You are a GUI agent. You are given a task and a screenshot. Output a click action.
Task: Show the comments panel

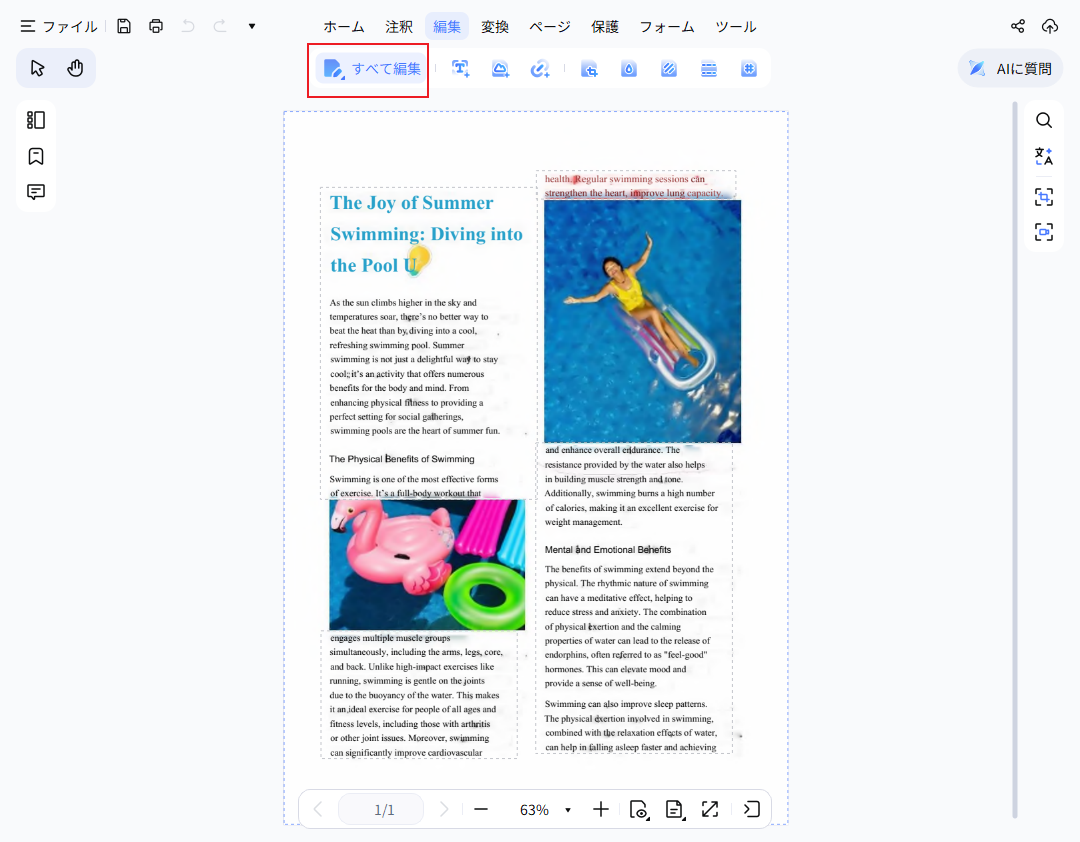pos(35,191)
